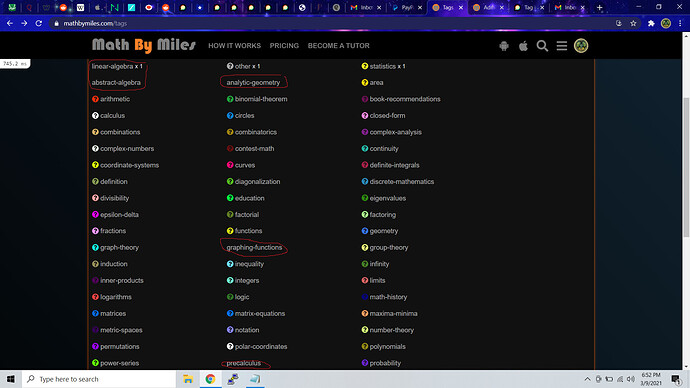Click the question icon beside limits

point(364,280)
